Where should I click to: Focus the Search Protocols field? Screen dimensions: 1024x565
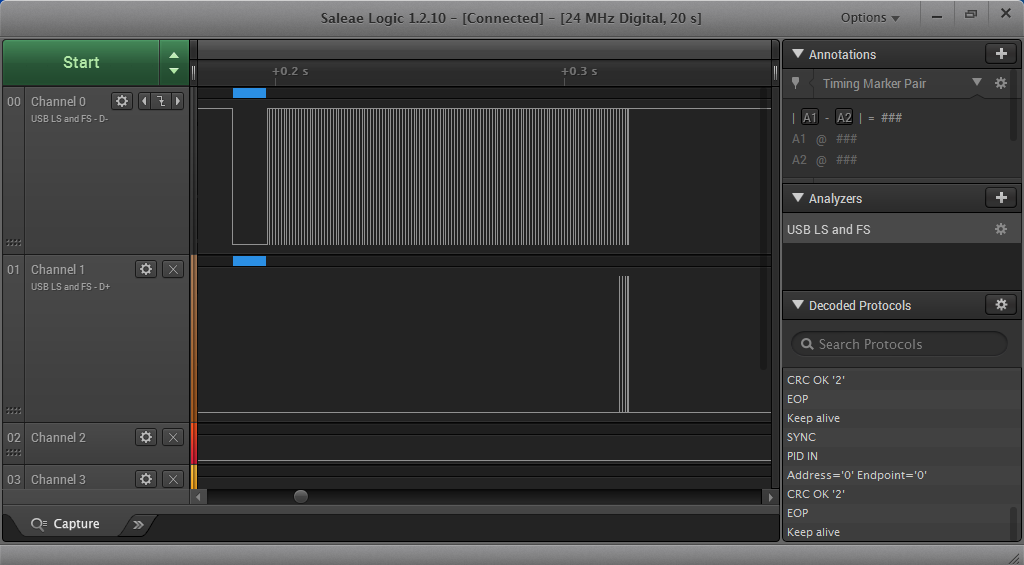coord(899,344)
